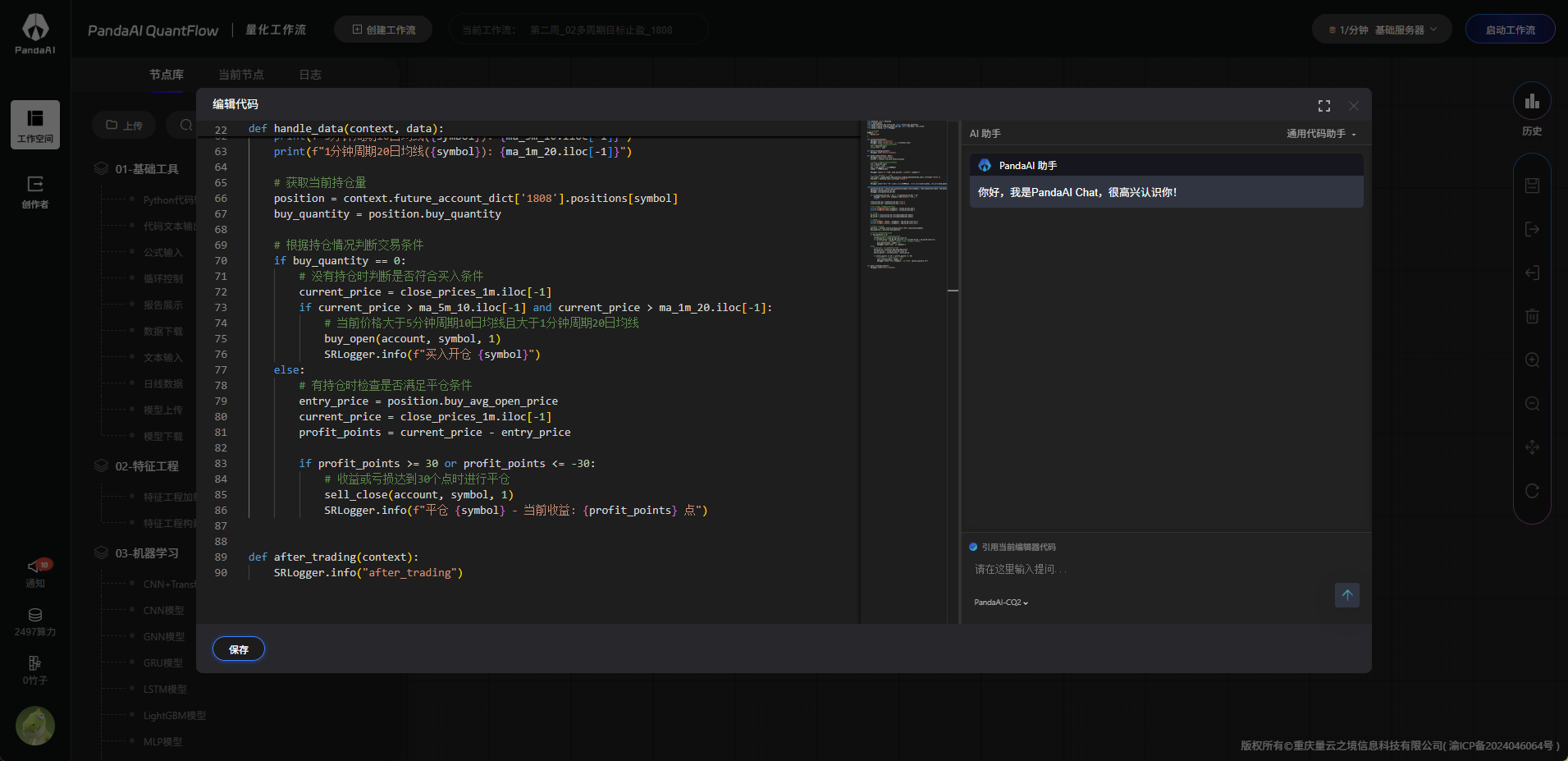Image resolution: width=1568 pixels, height=761 pixels.
Task: Click the import workflow icon
Action: [x=1532, y=273]
